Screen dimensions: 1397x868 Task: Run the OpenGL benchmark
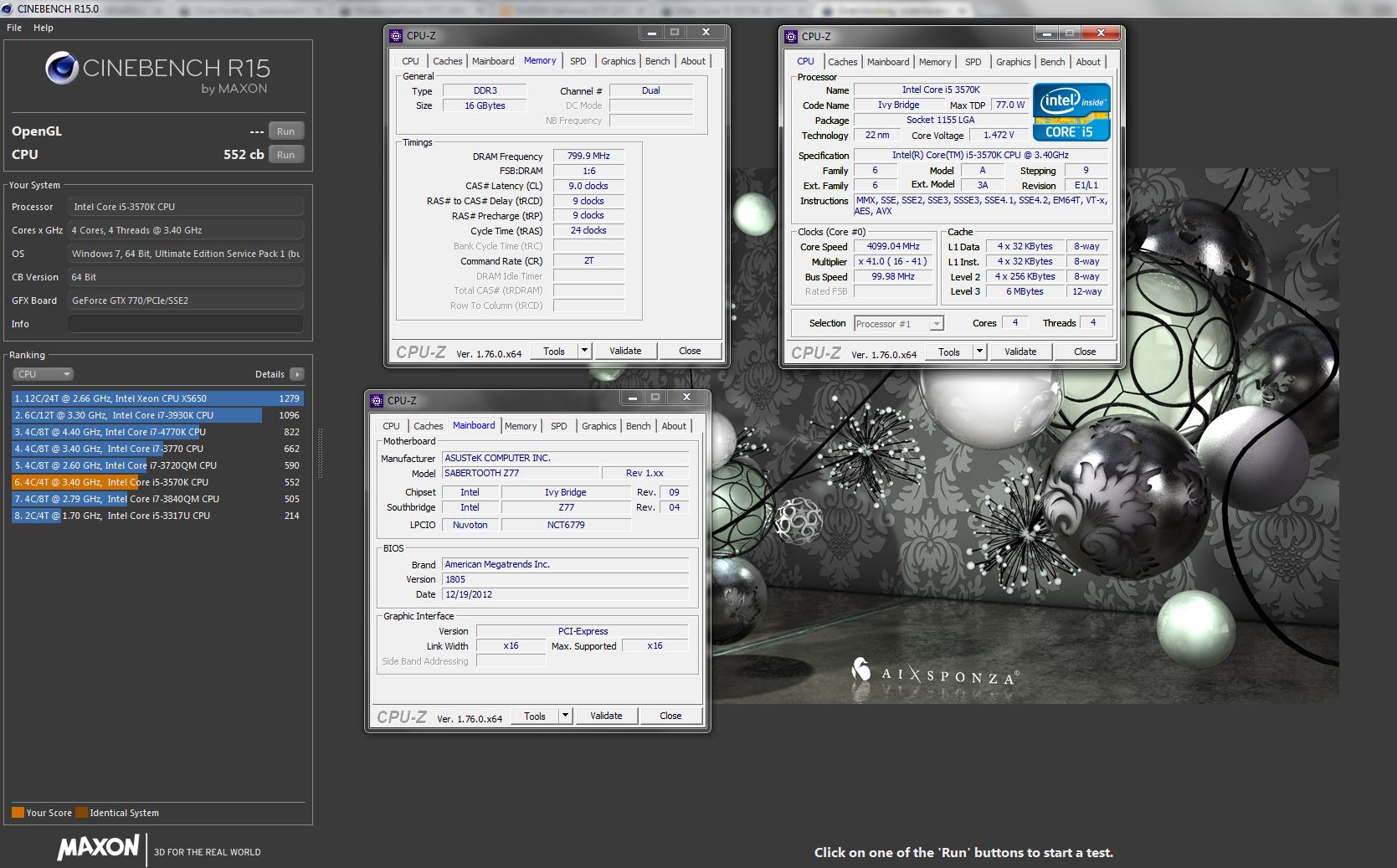pos(286,131)
